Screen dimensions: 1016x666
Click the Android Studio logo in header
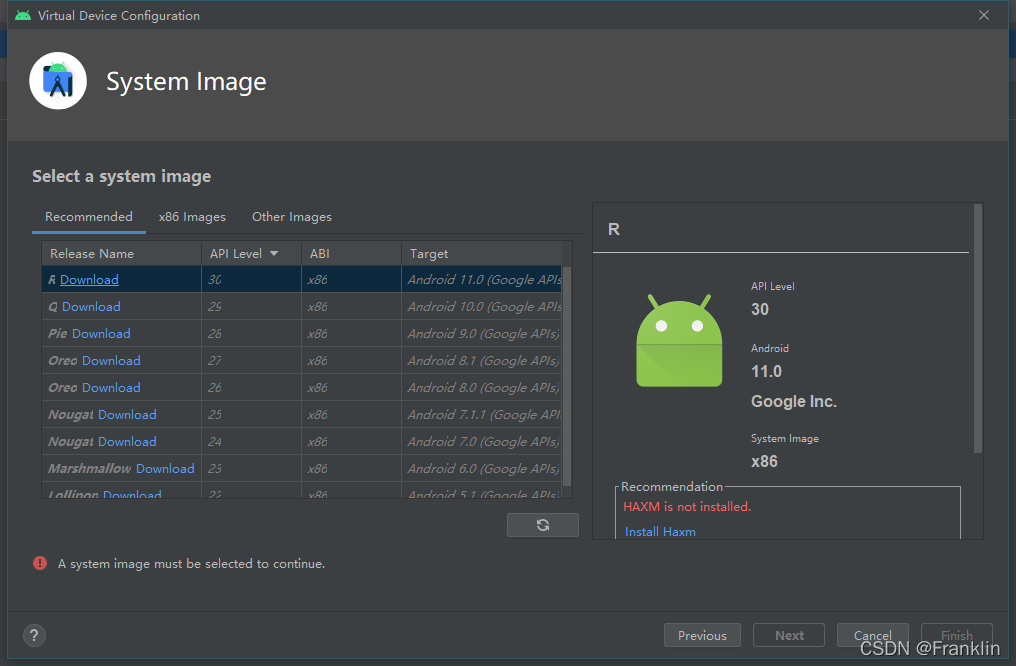[x=58, y=81]
